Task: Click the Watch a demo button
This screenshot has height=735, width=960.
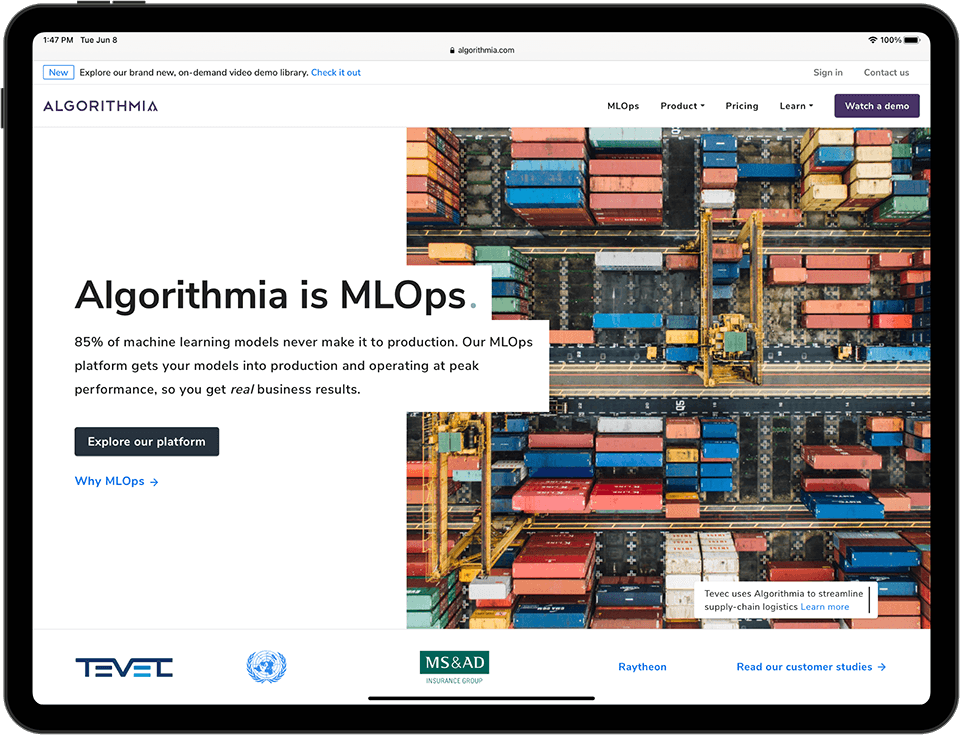Action: [877, 106]
